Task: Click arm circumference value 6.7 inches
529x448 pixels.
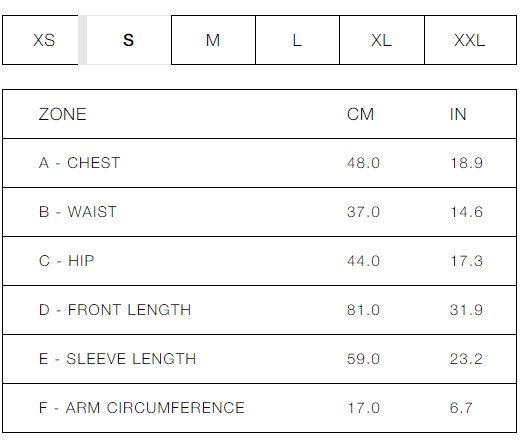Action: [x=461, y=408]
